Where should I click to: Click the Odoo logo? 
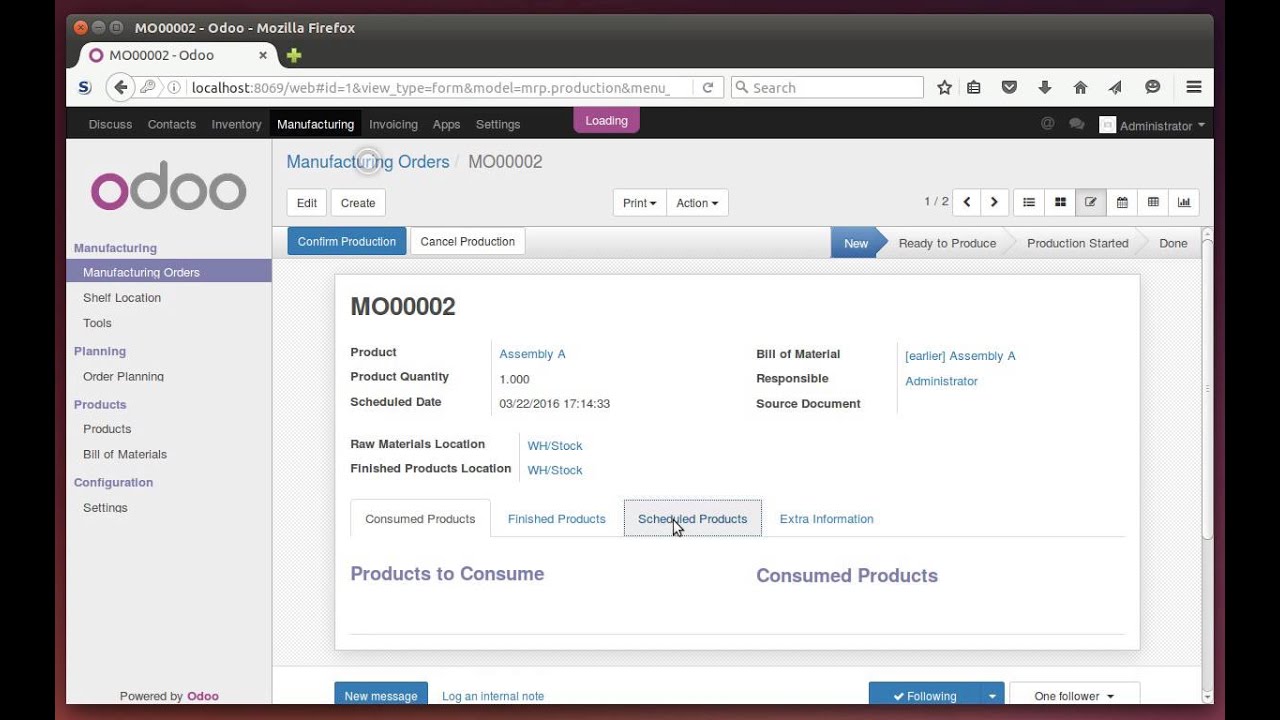pos(168,186)
